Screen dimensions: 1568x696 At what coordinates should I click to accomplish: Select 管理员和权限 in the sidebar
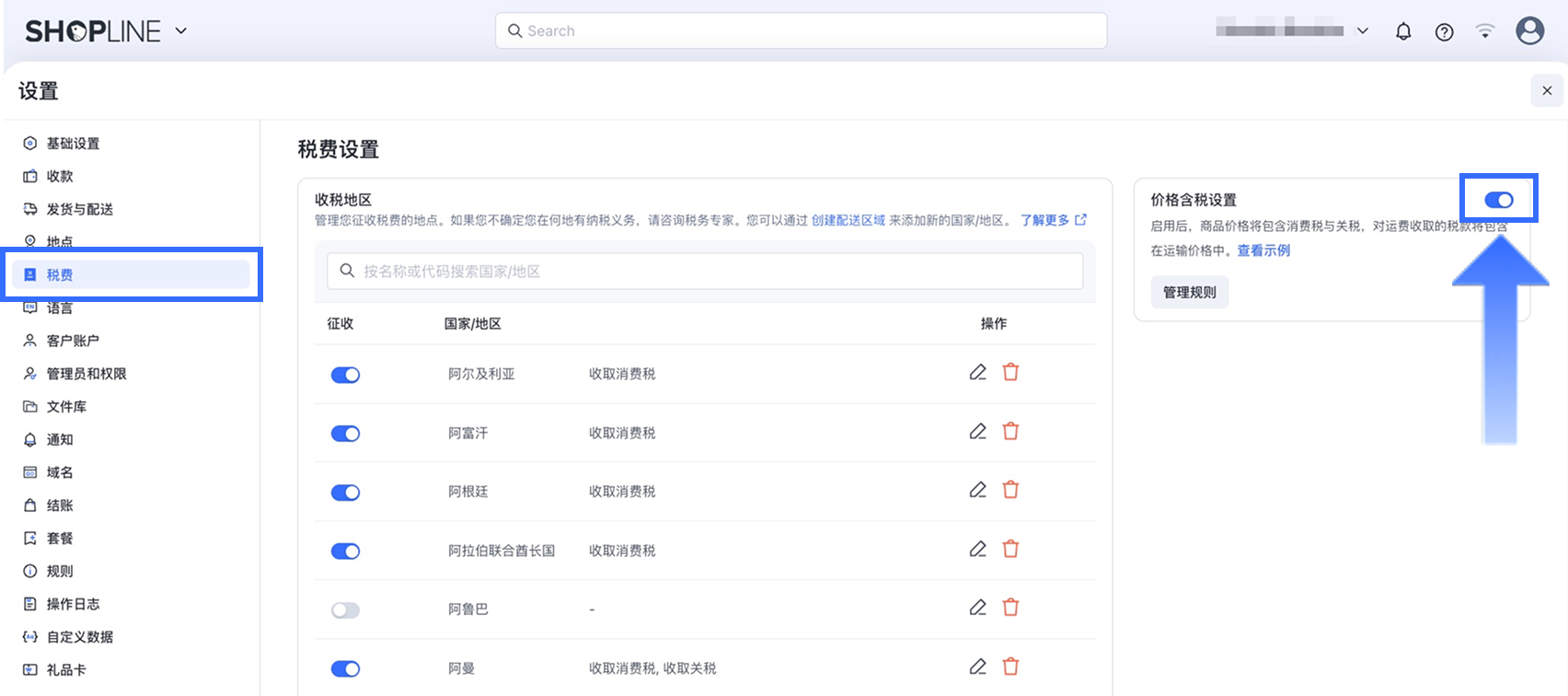[86, 374]
